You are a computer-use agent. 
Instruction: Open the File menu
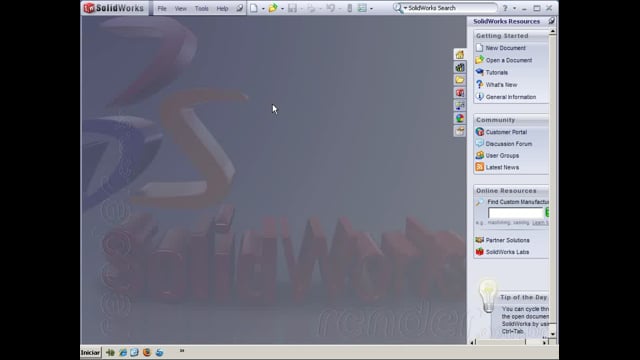(162, 9)
